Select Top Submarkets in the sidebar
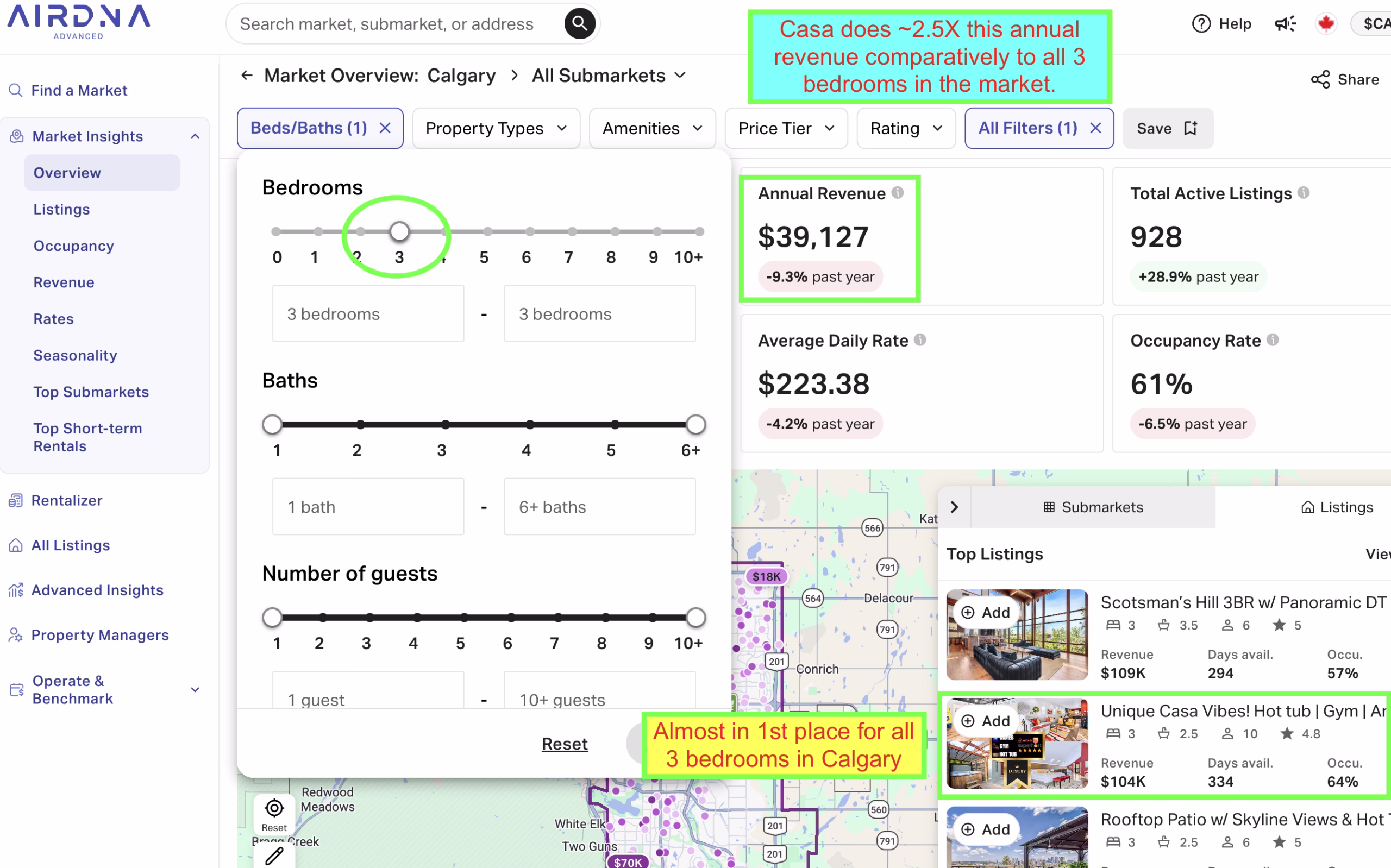This screenshot has height=868, width=1391. 91,392
